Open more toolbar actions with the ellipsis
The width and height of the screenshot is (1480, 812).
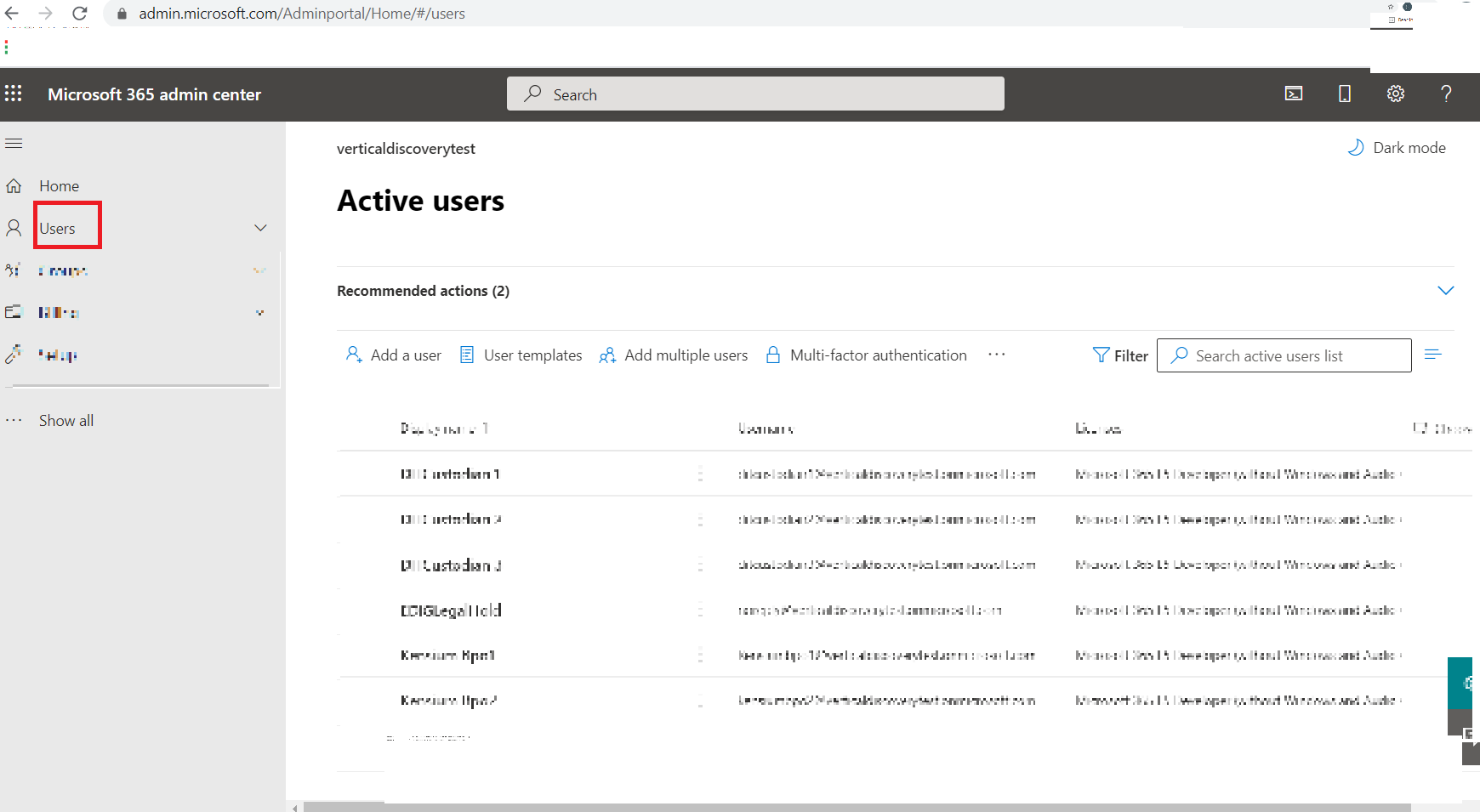pos(997,355)
